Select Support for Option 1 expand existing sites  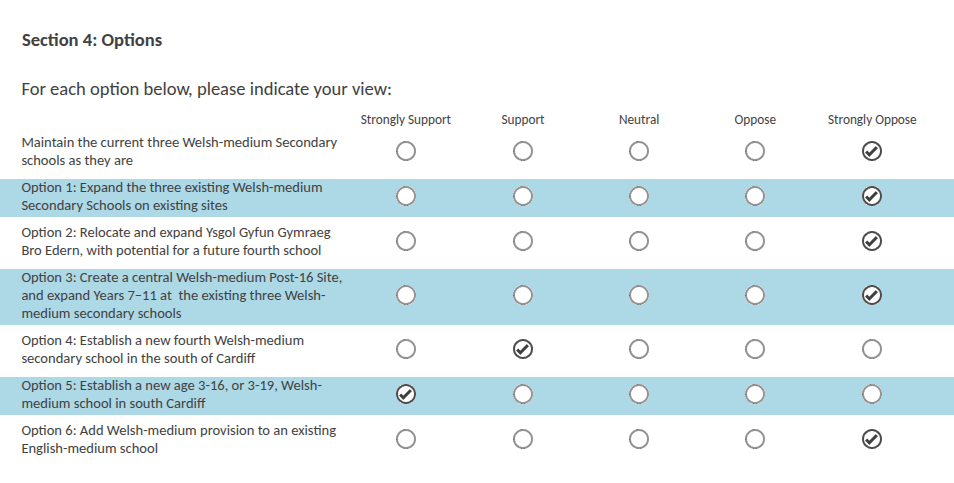(523, 196)
